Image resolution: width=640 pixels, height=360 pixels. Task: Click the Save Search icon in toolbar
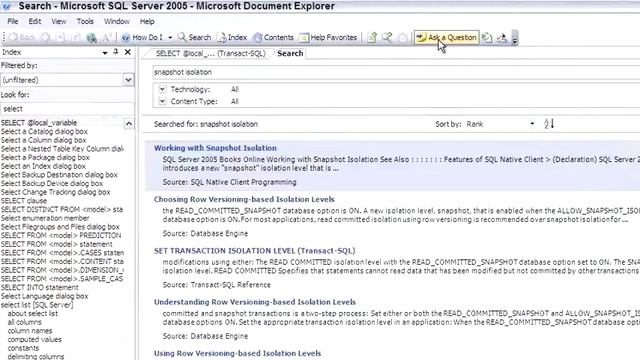pyautogui.click(x=387, y=38)
